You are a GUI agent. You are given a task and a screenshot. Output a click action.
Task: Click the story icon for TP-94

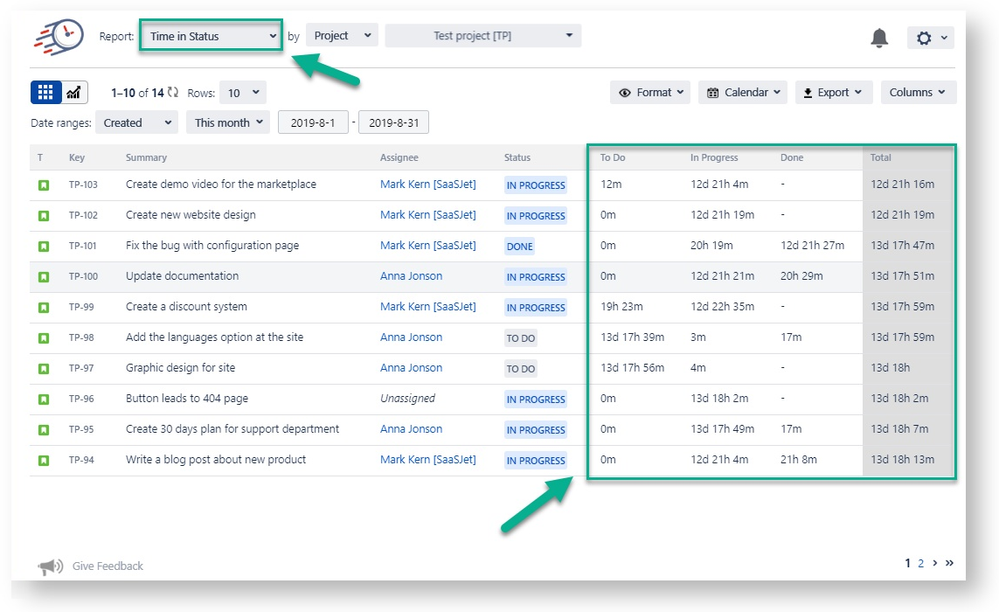tap(43, 460)
